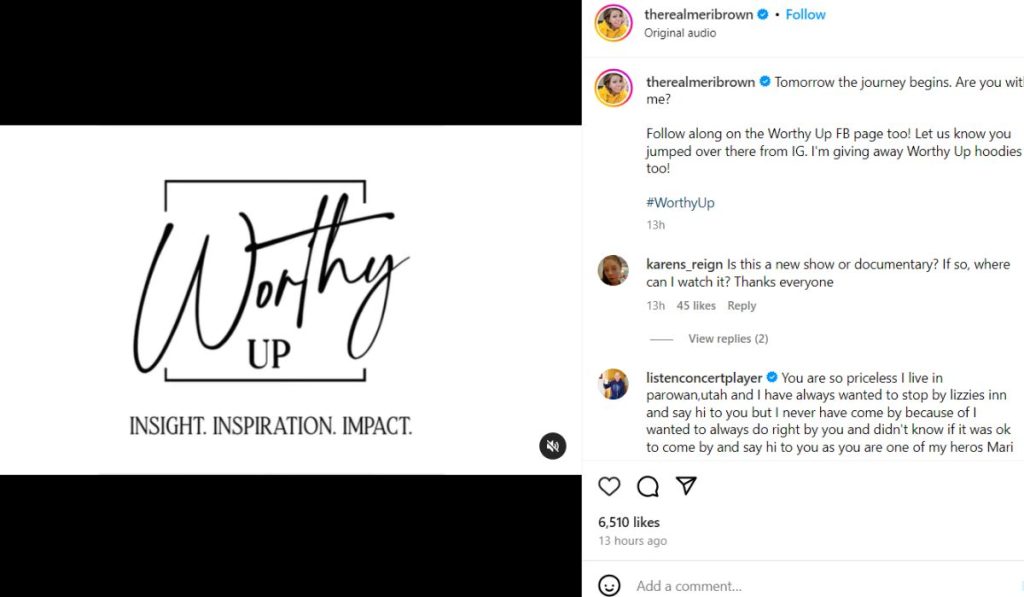This screenshot has width=1024, height=597.
Task: Open karens_reign's username link
Action: click(x=684, y=264)
